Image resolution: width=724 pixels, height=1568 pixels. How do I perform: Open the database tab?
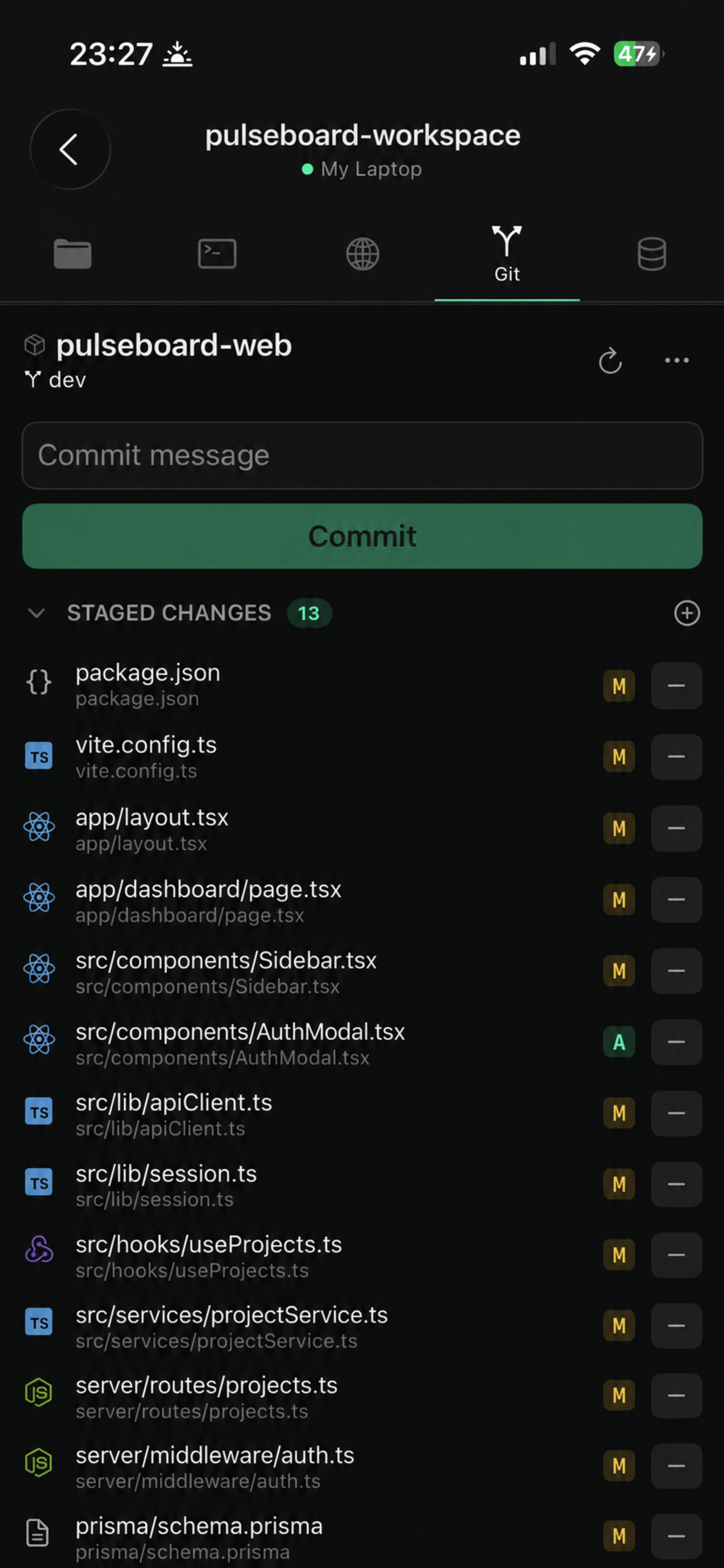click(652, 254)
